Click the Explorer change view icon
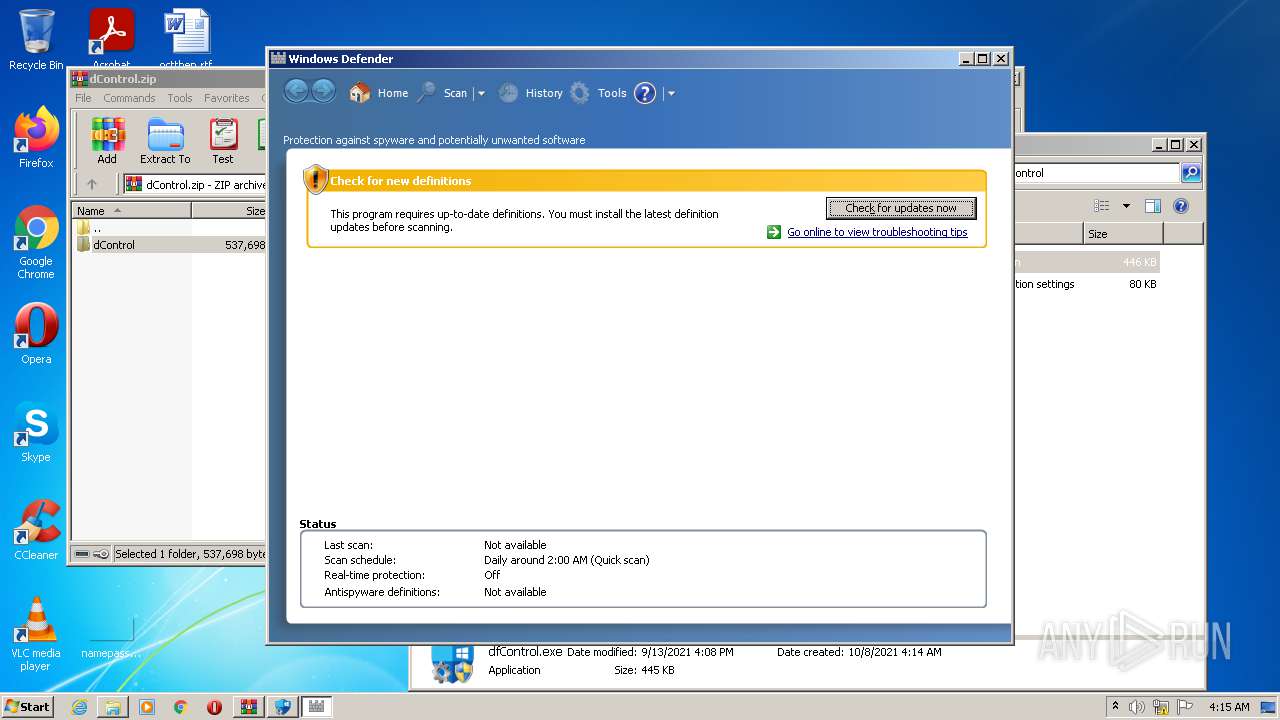 point(1101,206)
